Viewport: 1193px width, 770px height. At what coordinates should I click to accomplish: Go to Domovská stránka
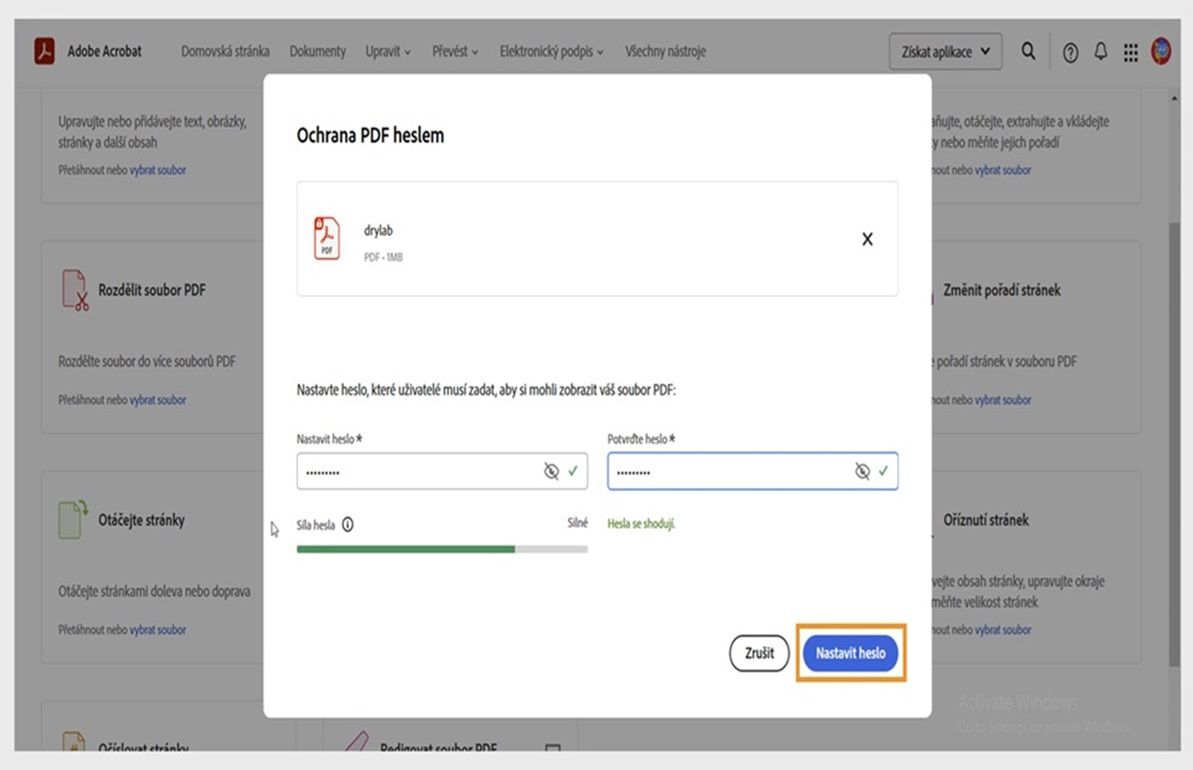click(x=225, y=51)
